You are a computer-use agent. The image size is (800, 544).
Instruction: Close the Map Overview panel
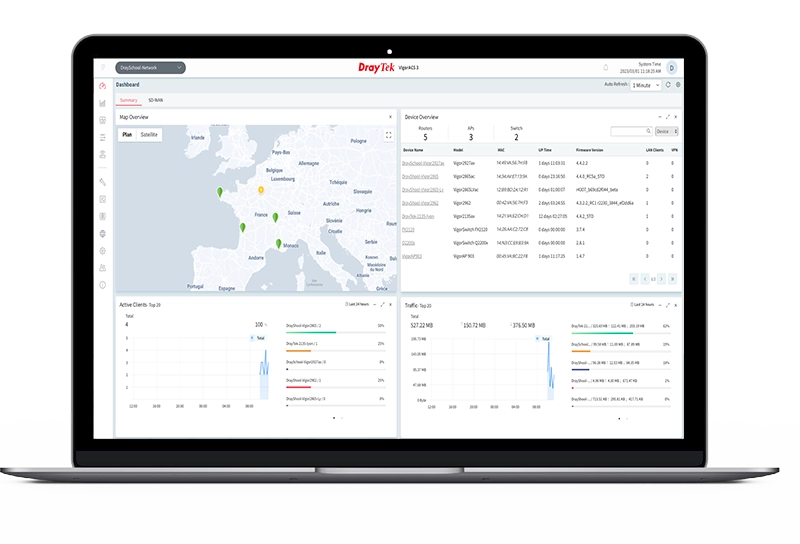point(390,117)
